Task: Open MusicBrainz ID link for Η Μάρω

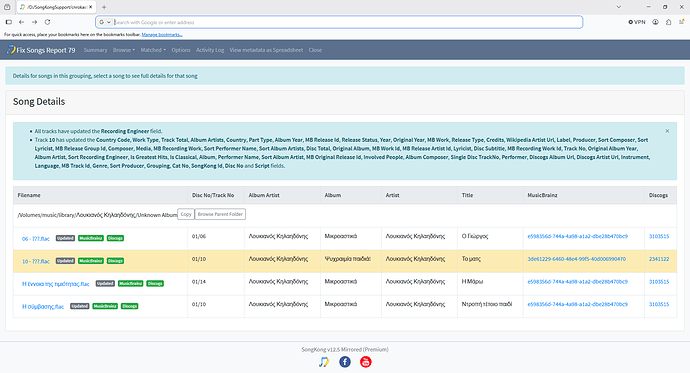Action: tap(577, 282)
